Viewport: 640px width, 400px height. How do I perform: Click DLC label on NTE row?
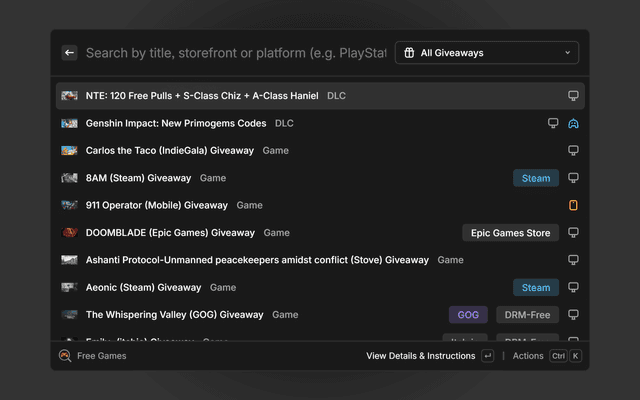point(336,96)
